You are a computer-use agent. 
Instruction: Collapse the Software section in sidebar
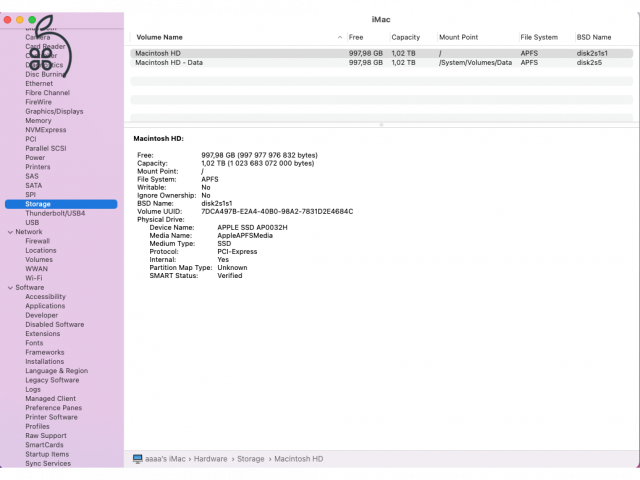10,287
